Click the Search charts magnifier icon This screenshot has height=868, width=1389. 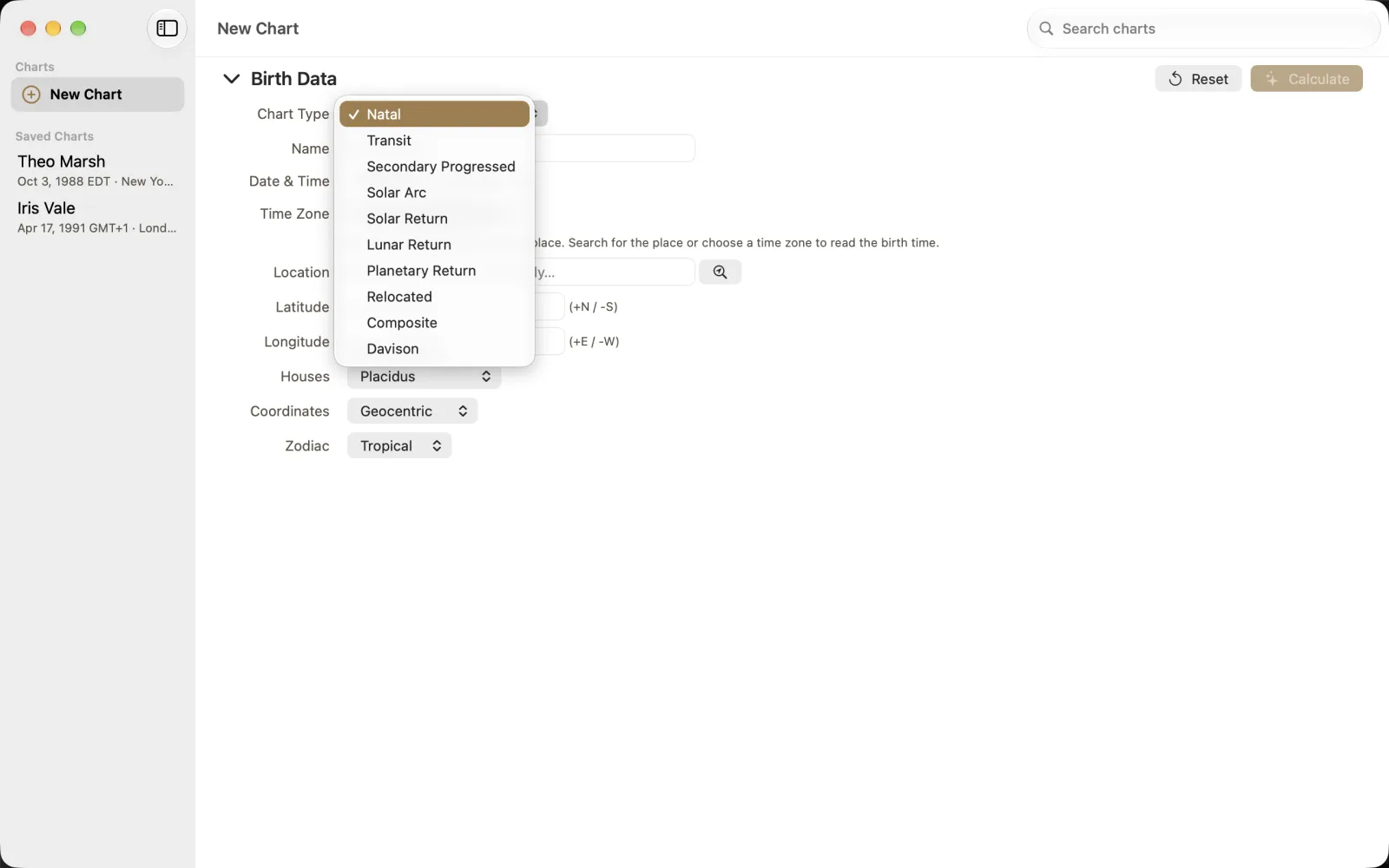[1046, 29]
